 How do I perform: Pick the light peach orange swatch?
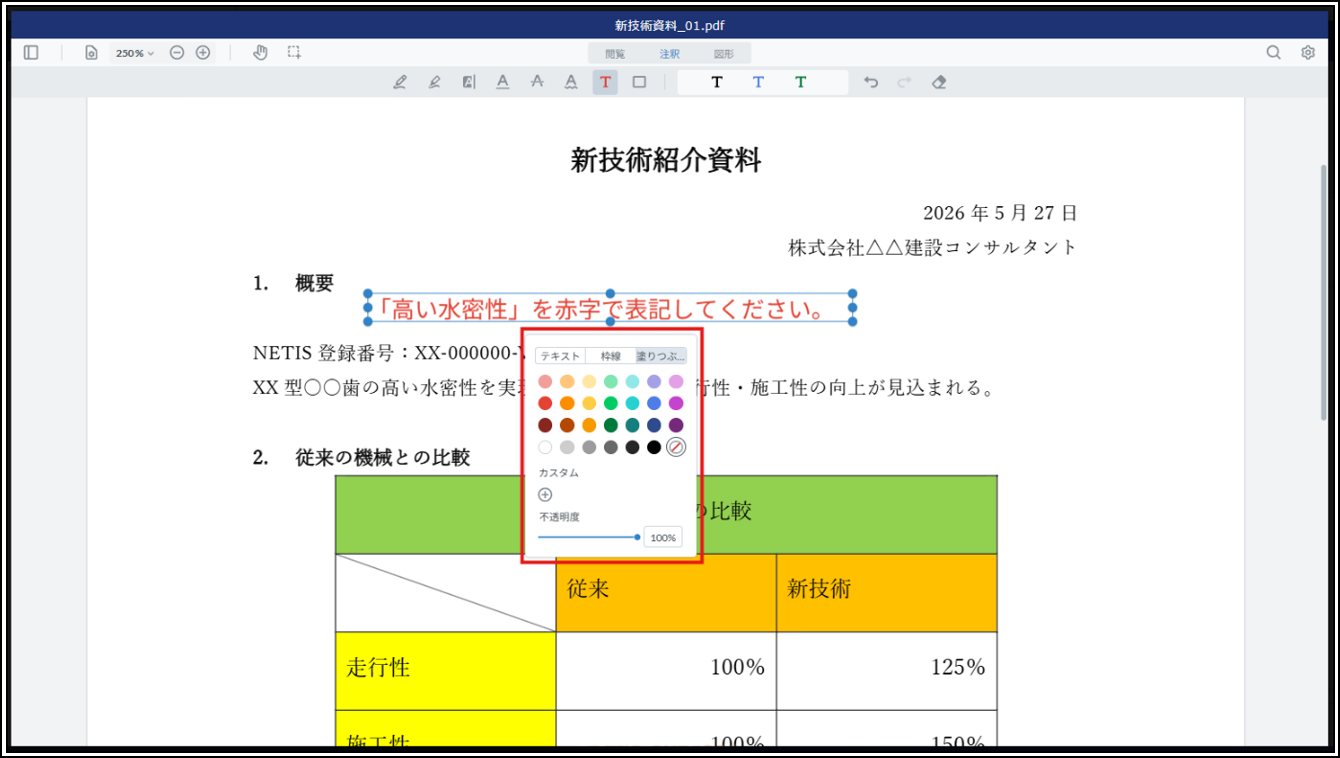point(567,381)
